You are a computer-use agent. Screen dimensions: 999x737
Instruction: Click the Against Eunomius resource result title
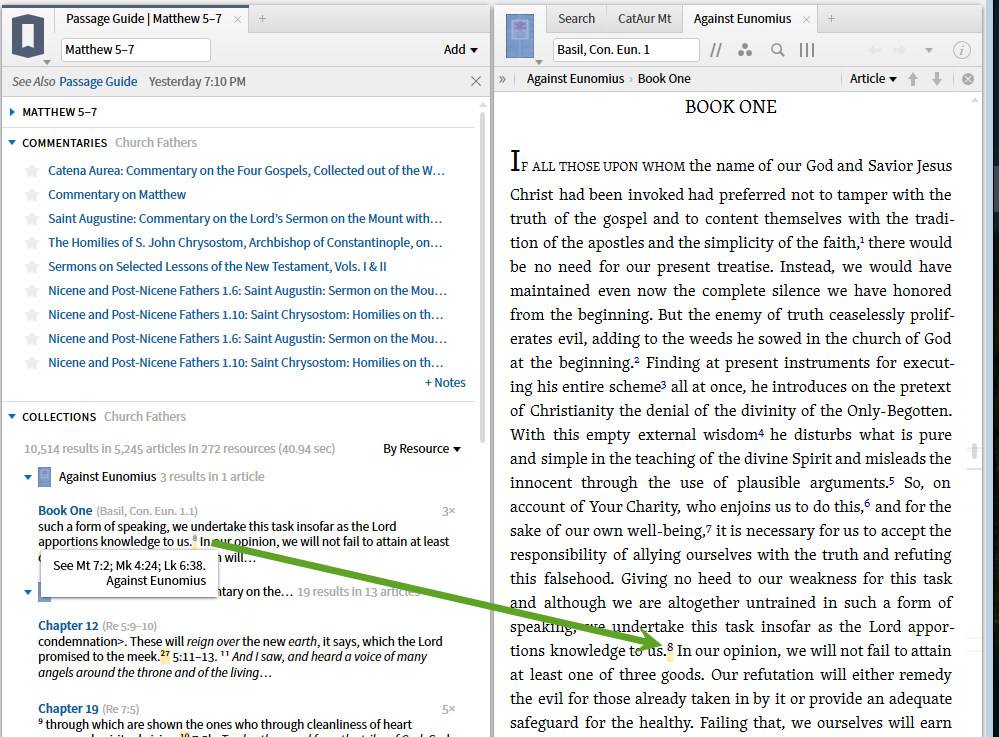[107, 477]
